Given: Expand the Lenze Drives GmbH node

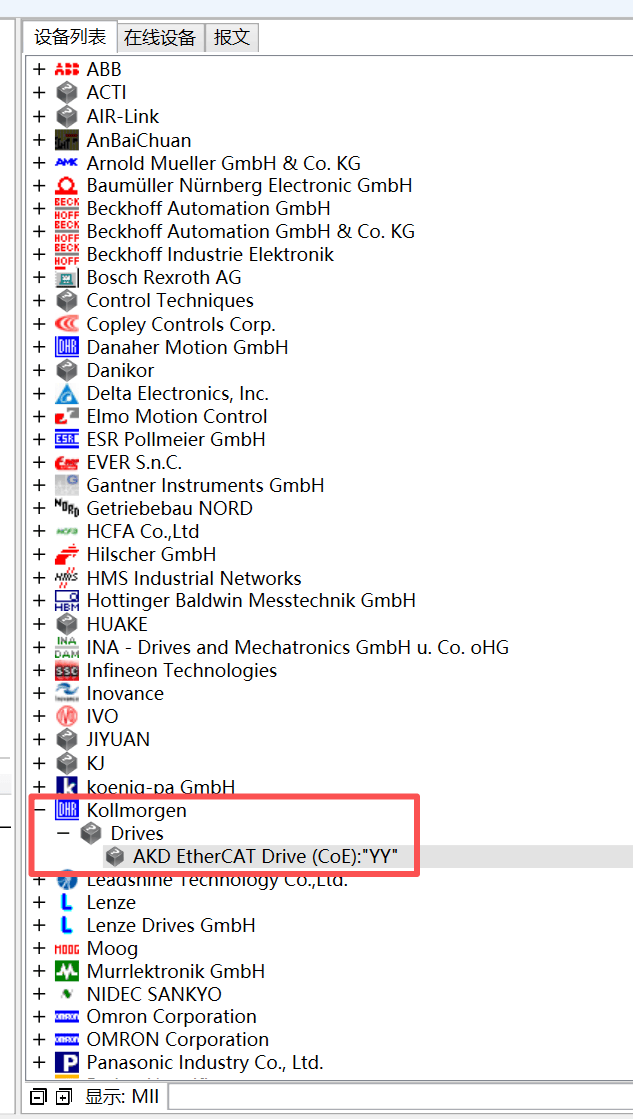Looking at the screenshot, I should pos(39,926).
